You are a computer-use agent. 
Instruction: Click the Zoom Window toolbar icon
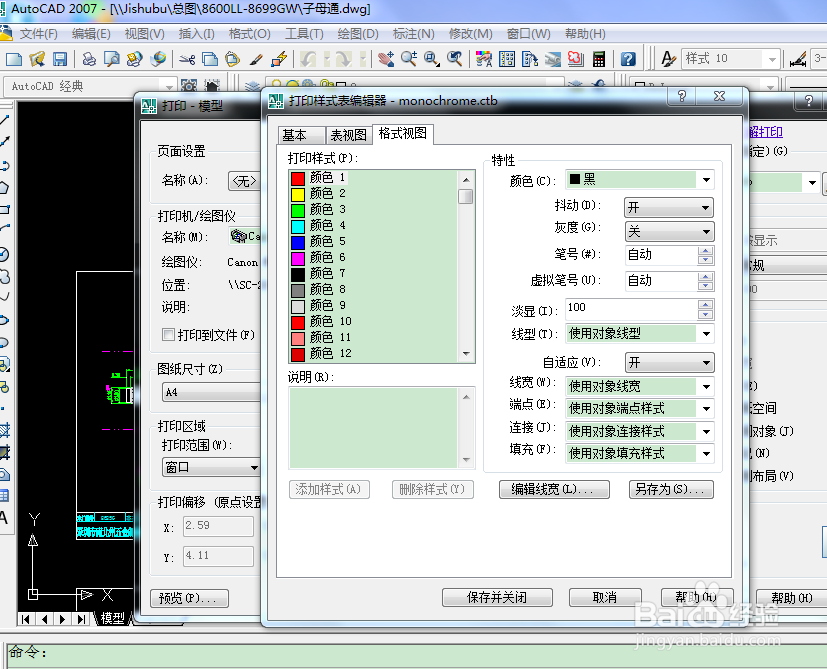(432, 59)
